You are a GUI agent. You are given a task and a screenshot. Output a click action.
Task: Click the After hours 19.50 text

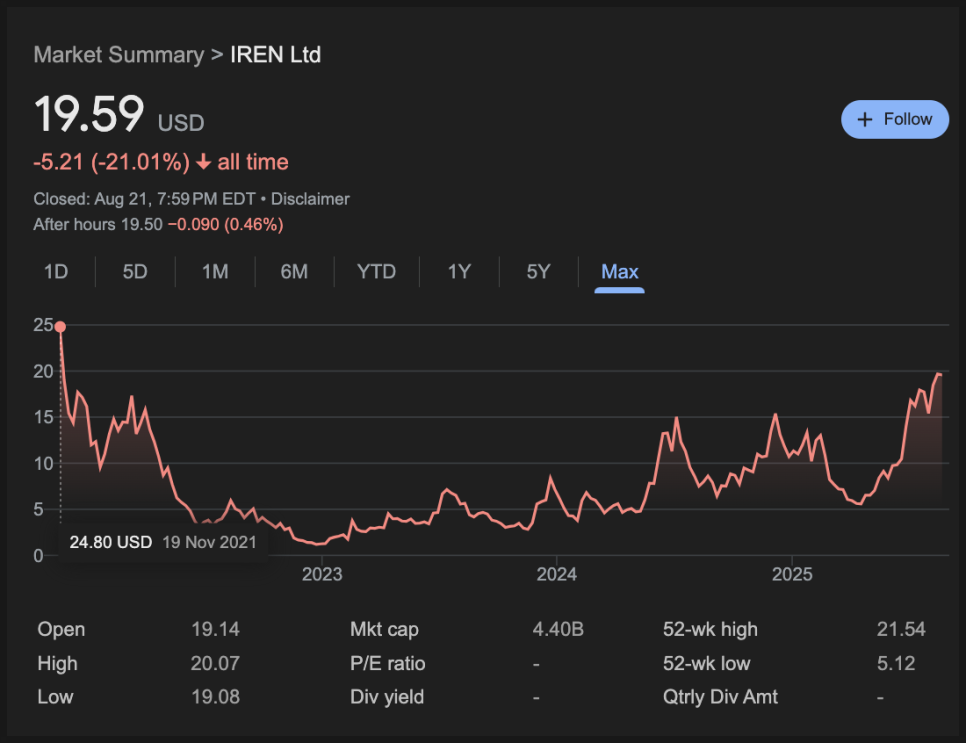(98, 224)
